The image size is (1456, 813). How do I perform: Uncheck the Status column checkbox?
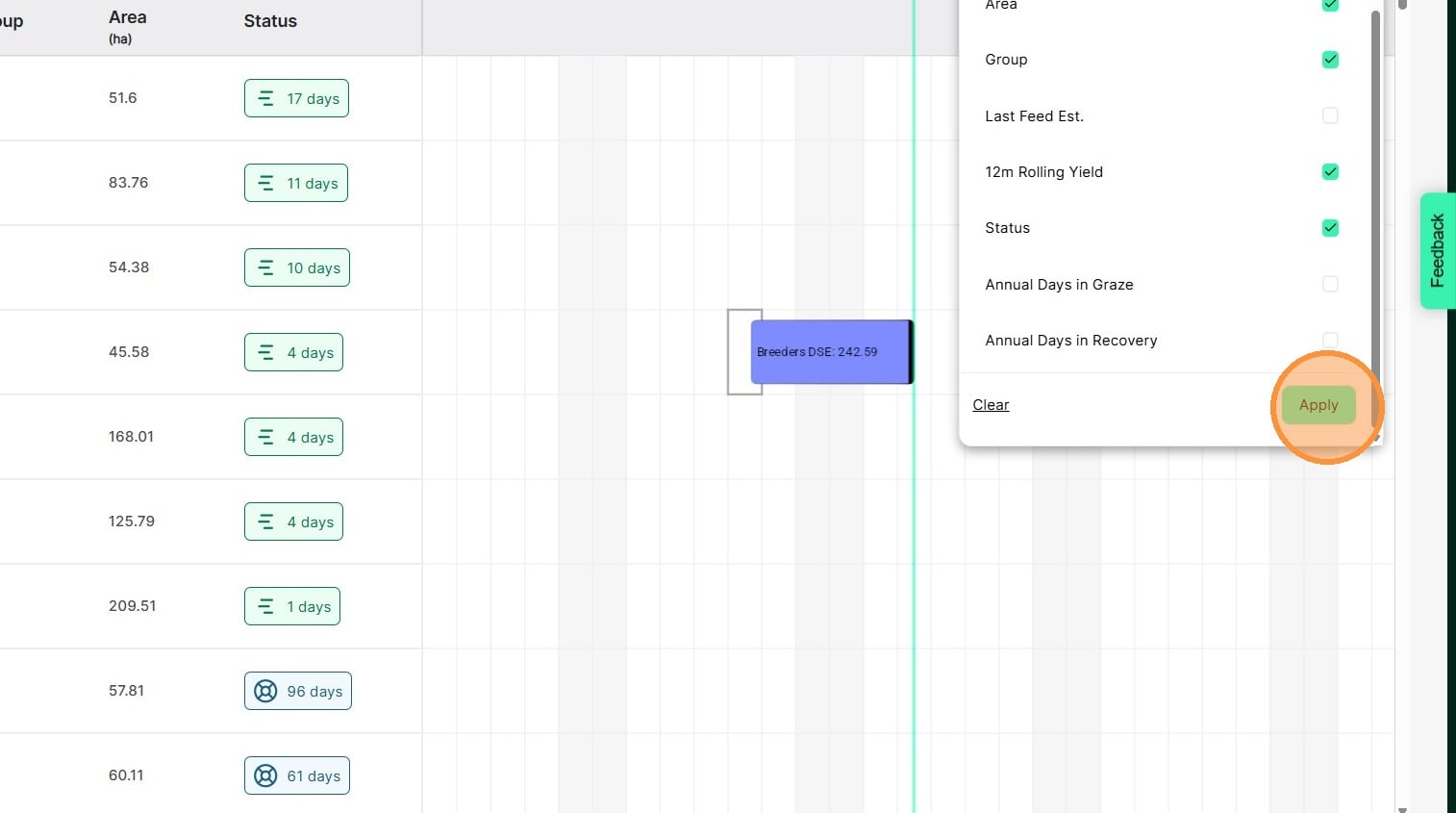(x=1330, y=228)
